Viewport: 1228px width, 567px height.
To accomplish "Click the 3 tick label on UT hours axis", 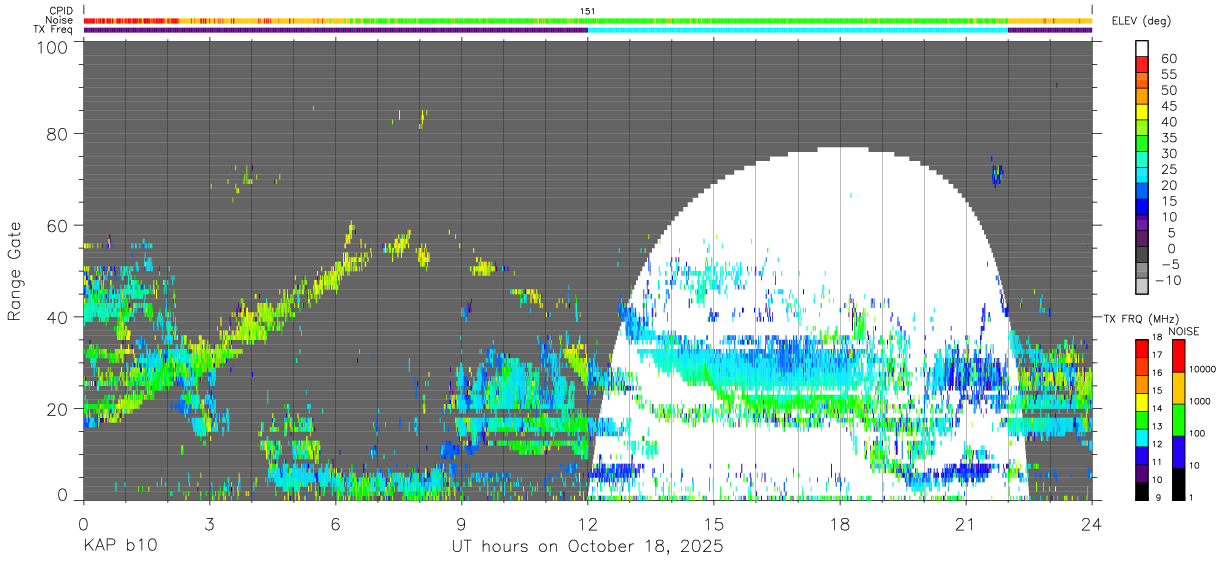I will click(x=209, y=524).
